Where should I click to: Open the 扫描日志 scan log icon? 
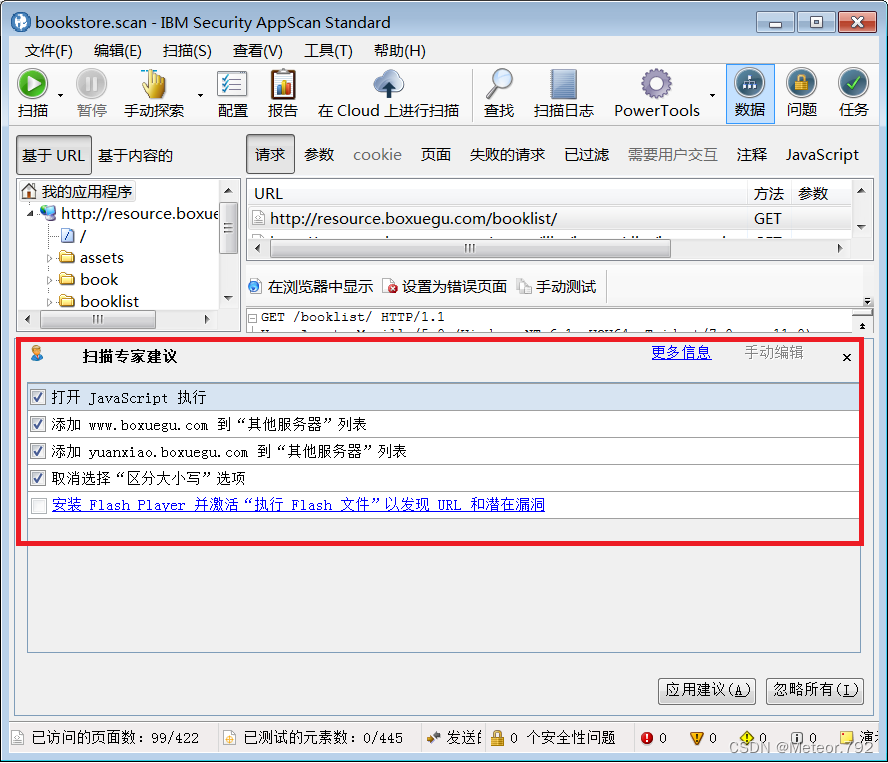[563, 84]
